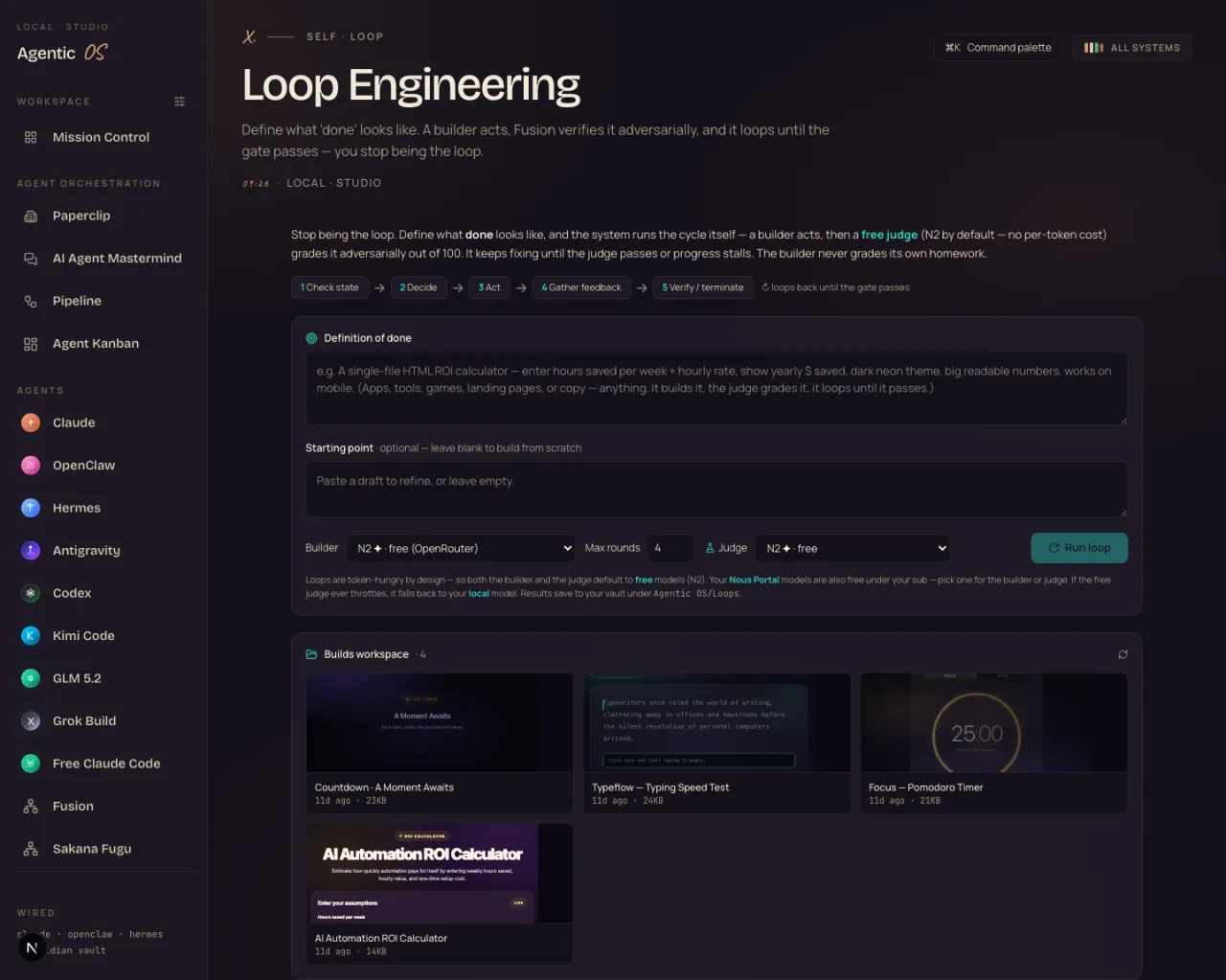Viewport: 1226px width, 980px height.
Task: Click into the Starting point textarea
Action: tap(716, 490)
